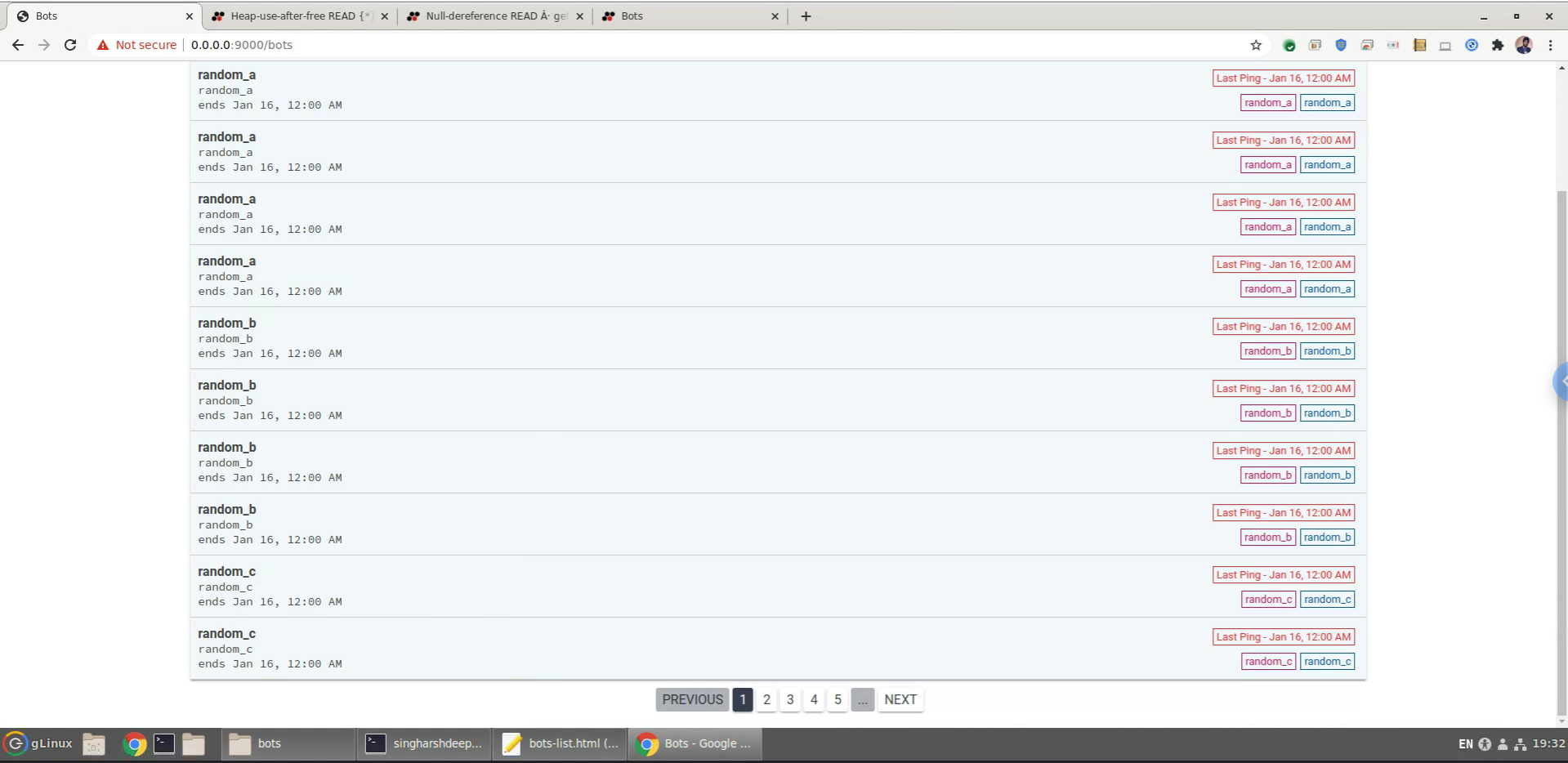Open the laptop-shaped extension icon
This screenshot has height=763, width=1568.
tap(1445, 46)
